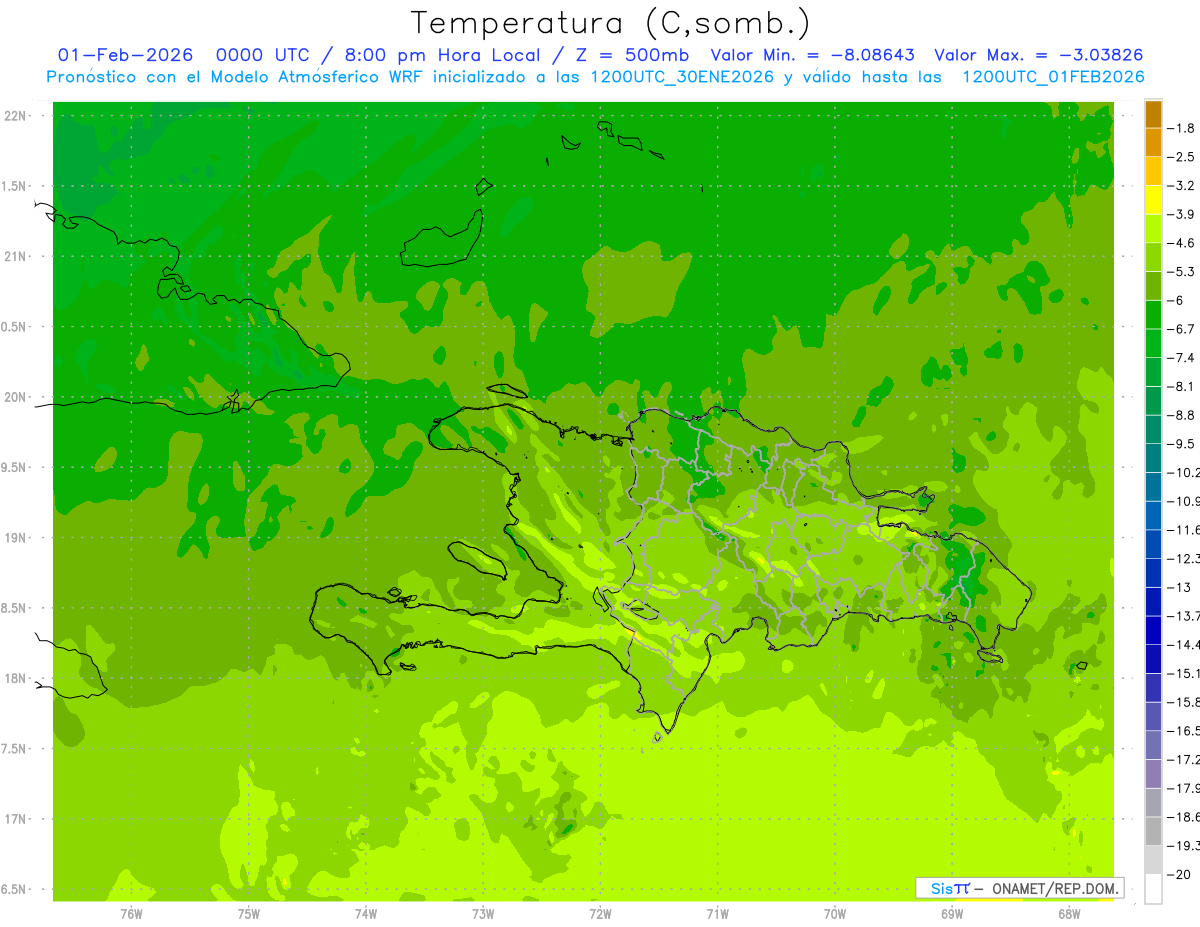Click the '76W' longitude label
This screenshot has width=1200, height=927.
[131, 913]
